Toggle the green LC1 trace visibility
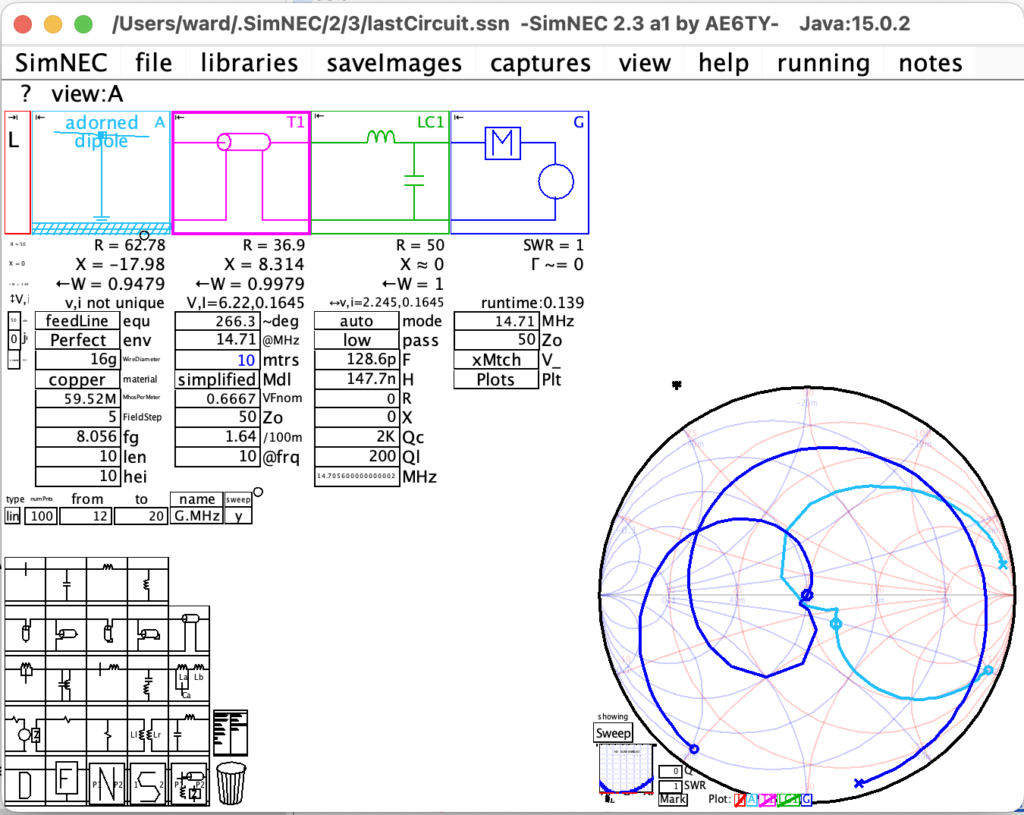 [788, 800]
